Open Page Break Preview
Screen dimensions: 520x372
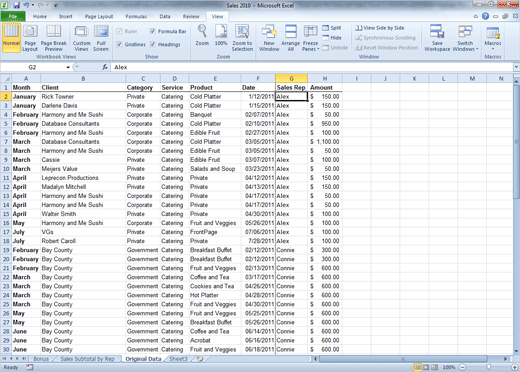54,37
